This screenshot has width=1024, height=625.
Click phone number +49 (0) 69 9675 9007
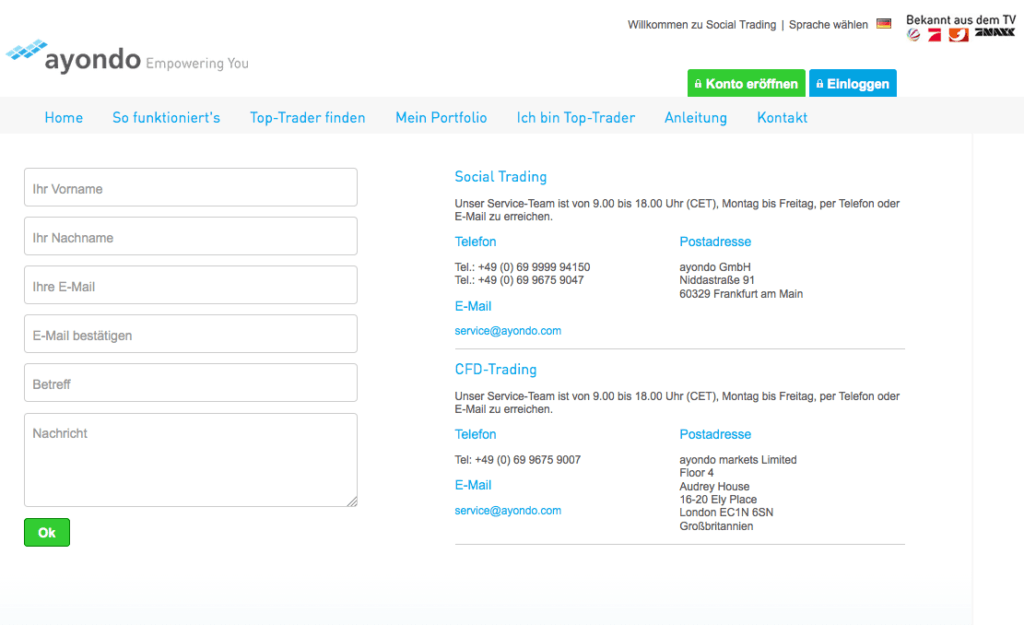click(x=527, y=460)
